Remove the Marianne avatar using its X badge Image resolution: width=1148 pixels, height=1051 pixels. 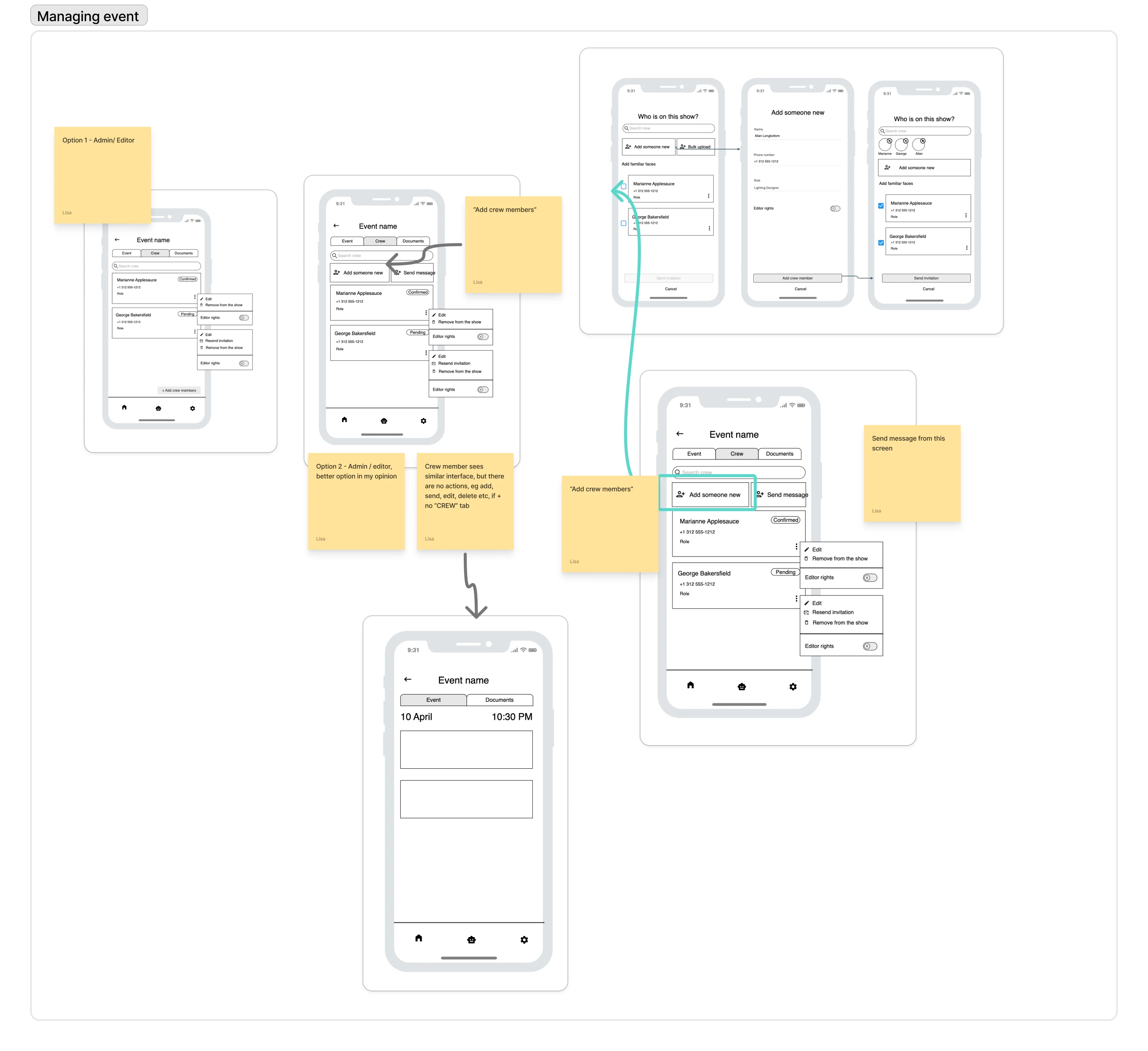point(889,141)
